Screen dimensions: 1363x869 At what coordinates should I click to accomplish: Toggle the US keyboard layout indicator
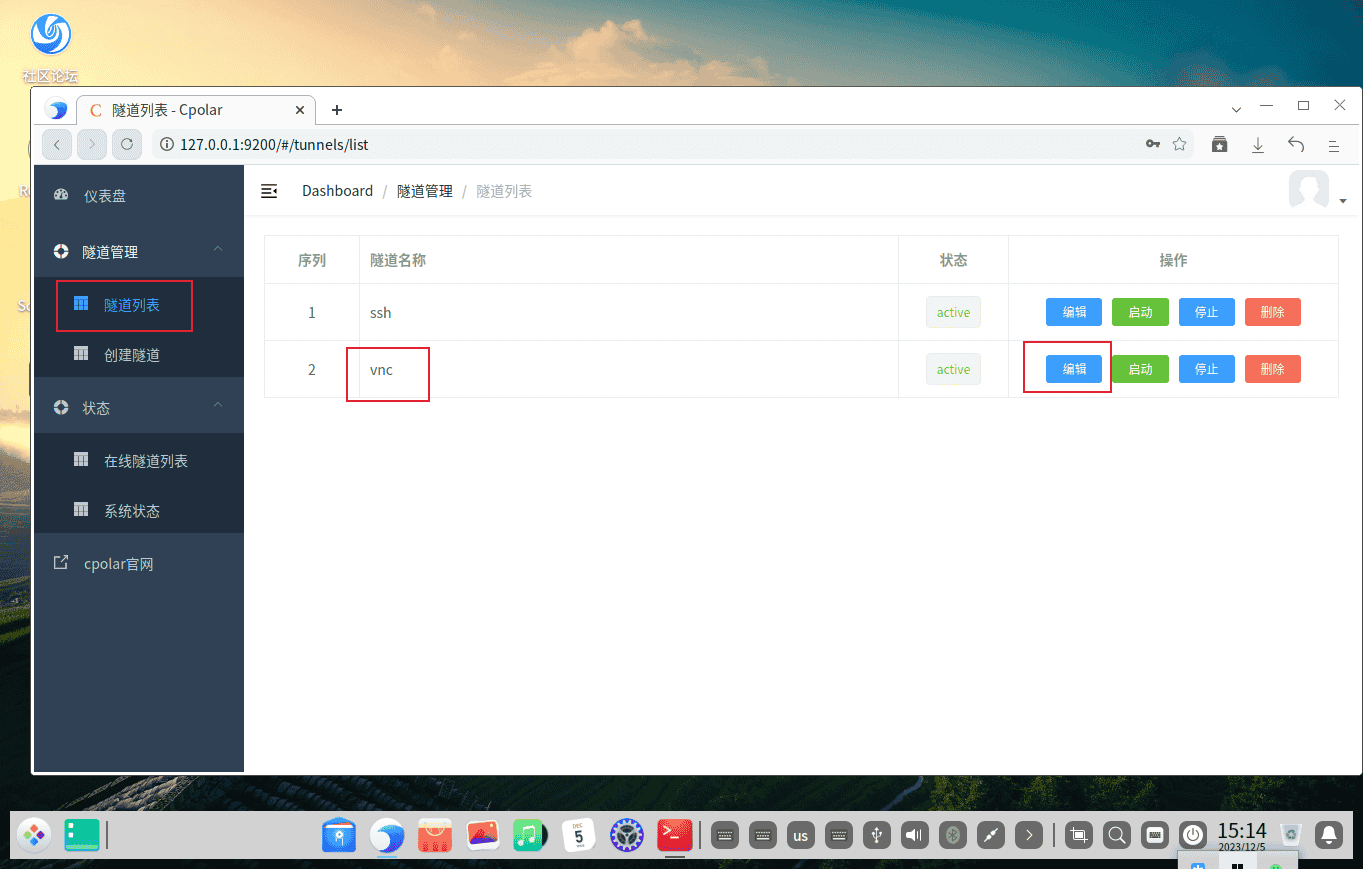pos(800,835)
